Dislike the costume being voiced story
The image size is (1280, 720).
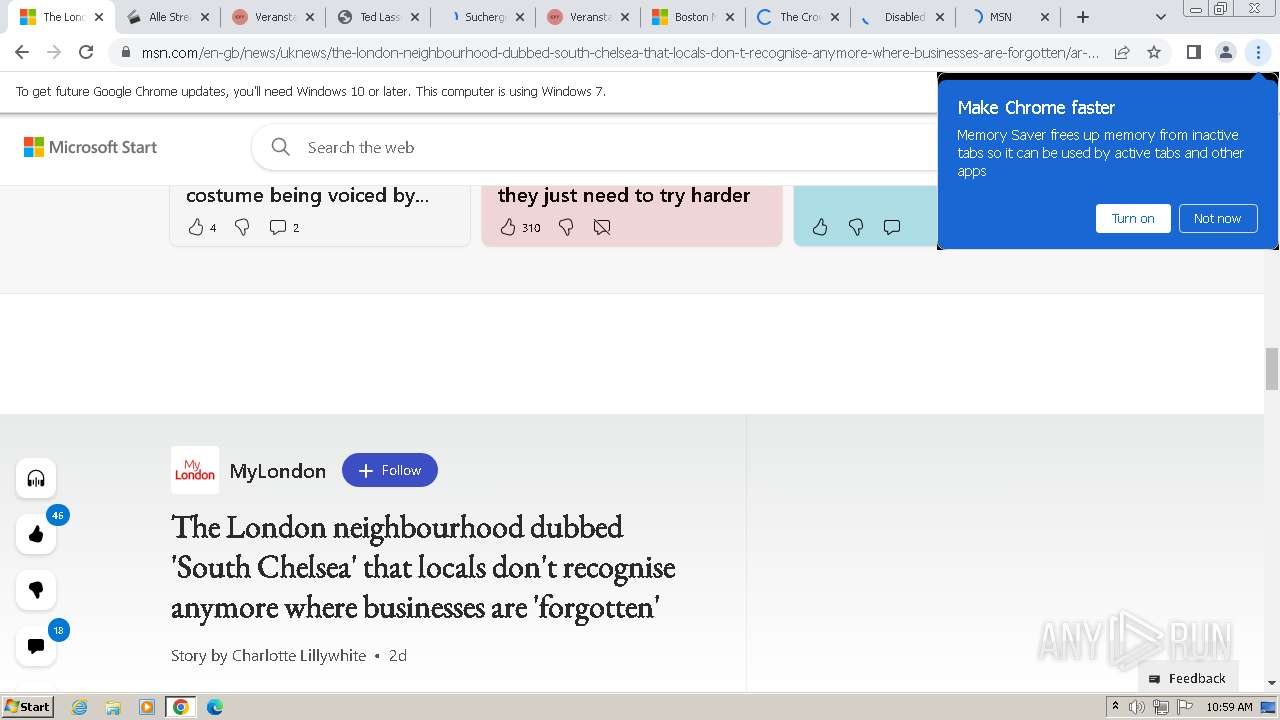tap(242, 227)
